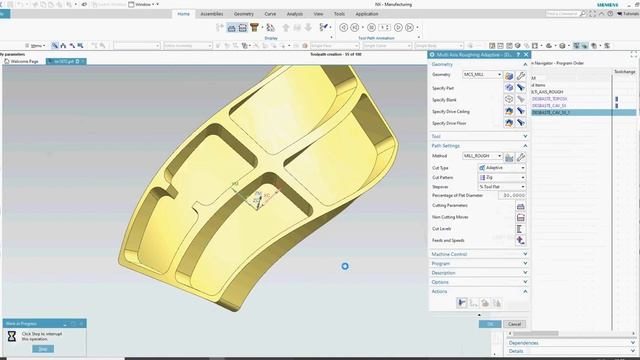Open the Stepover dropdown % Tool Flat

click(x=502, y=187)
